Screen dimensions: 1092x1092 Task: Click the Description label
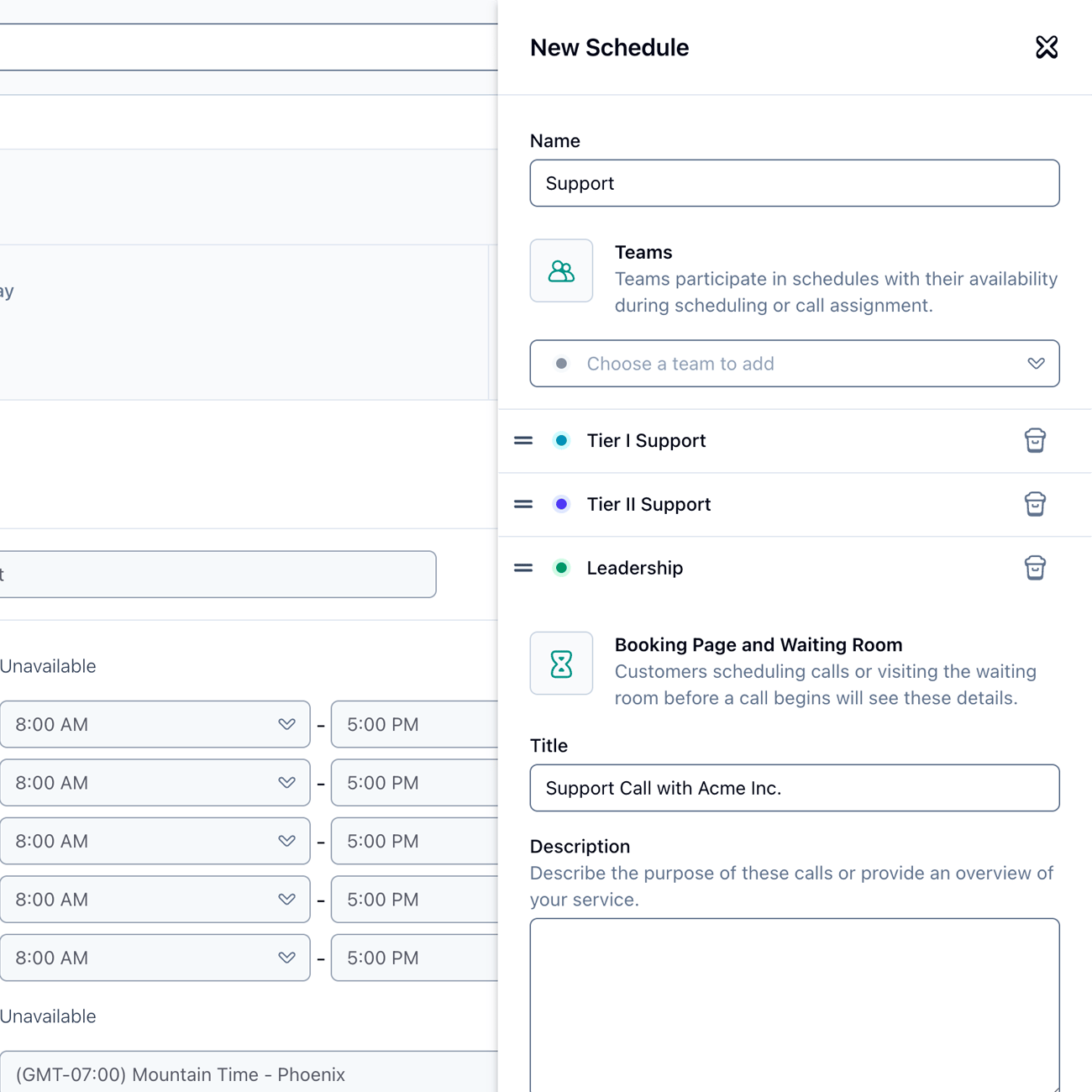[x=580, y=846]
